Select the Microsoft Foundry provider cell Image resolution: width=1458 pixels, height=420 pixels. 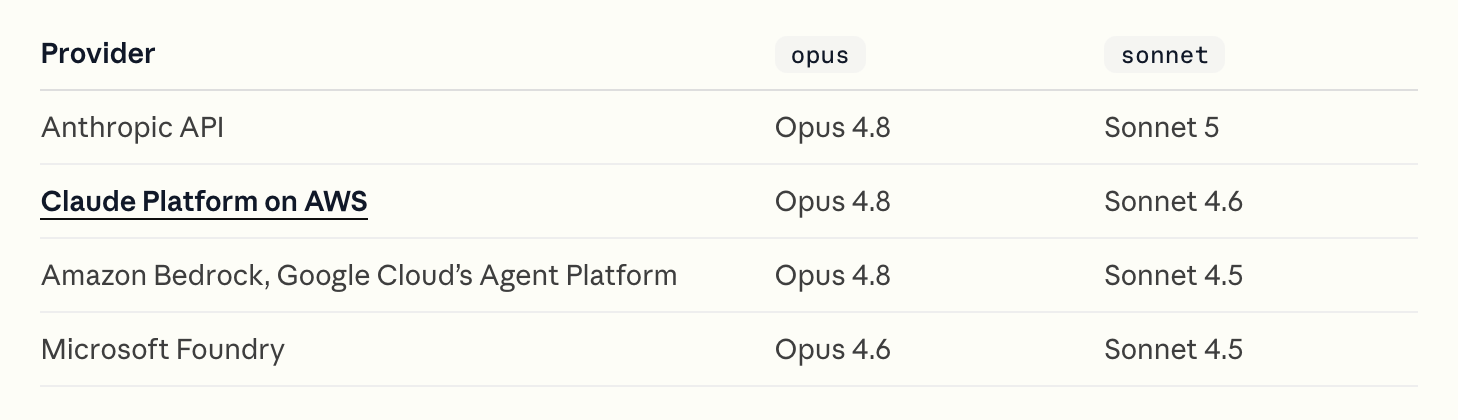[163, 349]
